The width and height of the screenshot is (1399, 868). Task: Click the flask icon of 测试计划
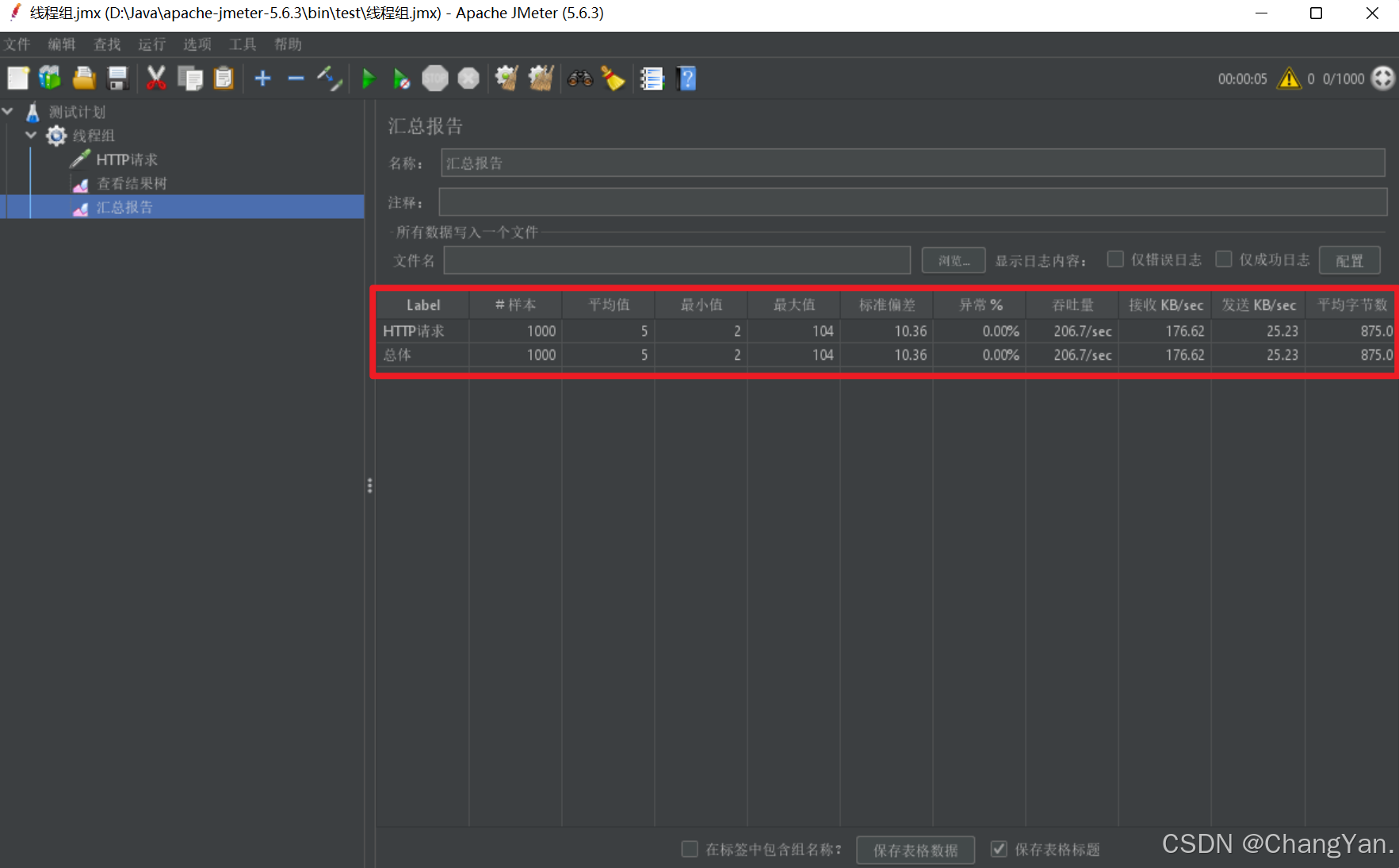coord(32,112)
